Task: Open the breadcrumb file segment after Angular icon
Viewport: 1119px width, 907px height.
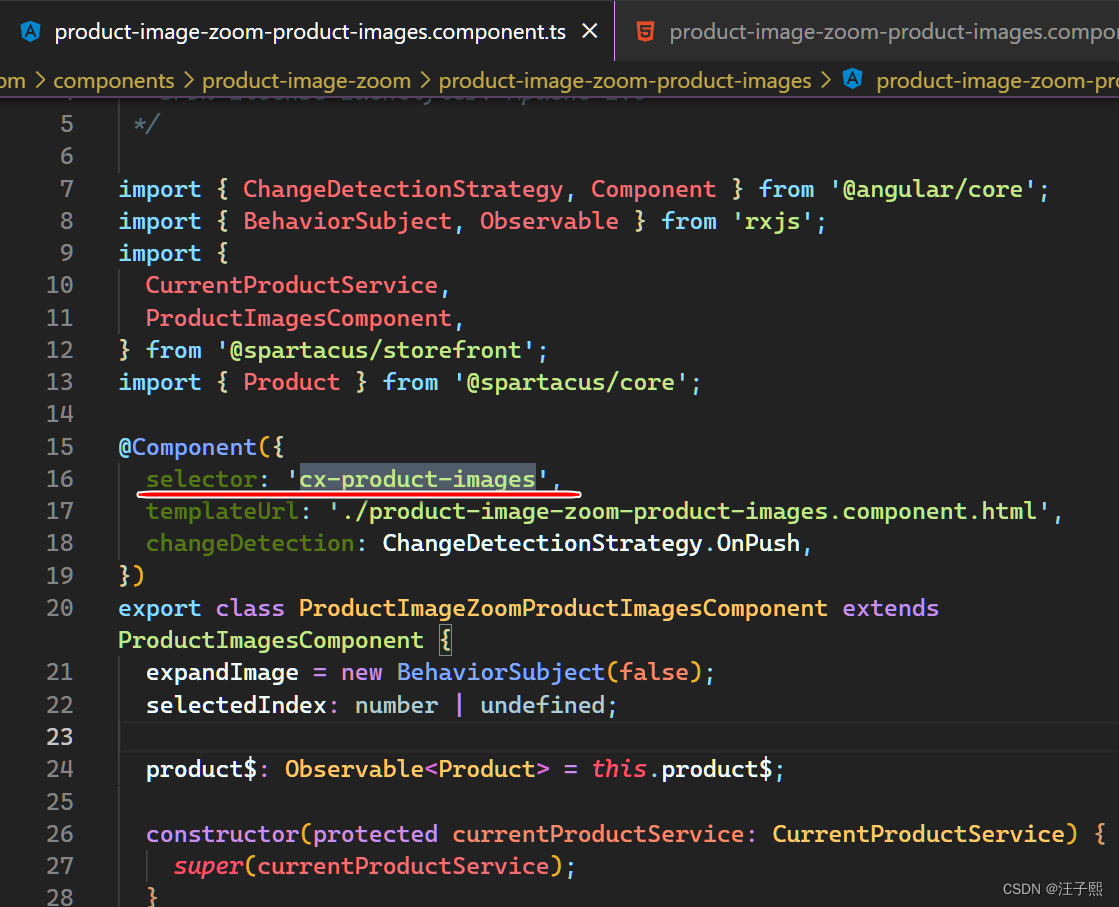Action: (x=997, y=81)
